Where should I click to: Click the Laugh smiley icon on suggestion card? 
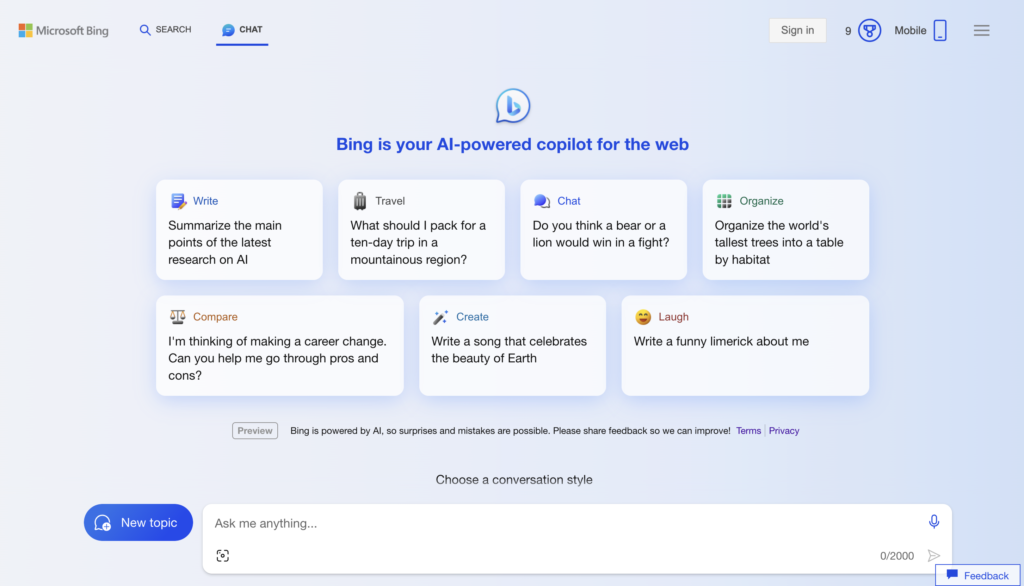[642, 317]
